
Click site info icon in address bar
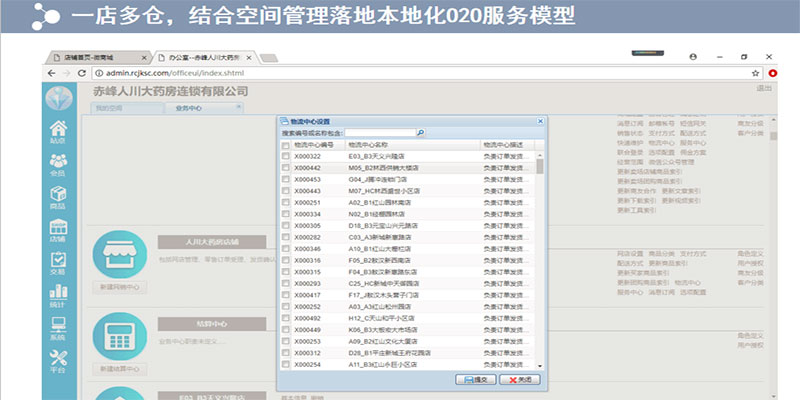click(x=99, y=73)
